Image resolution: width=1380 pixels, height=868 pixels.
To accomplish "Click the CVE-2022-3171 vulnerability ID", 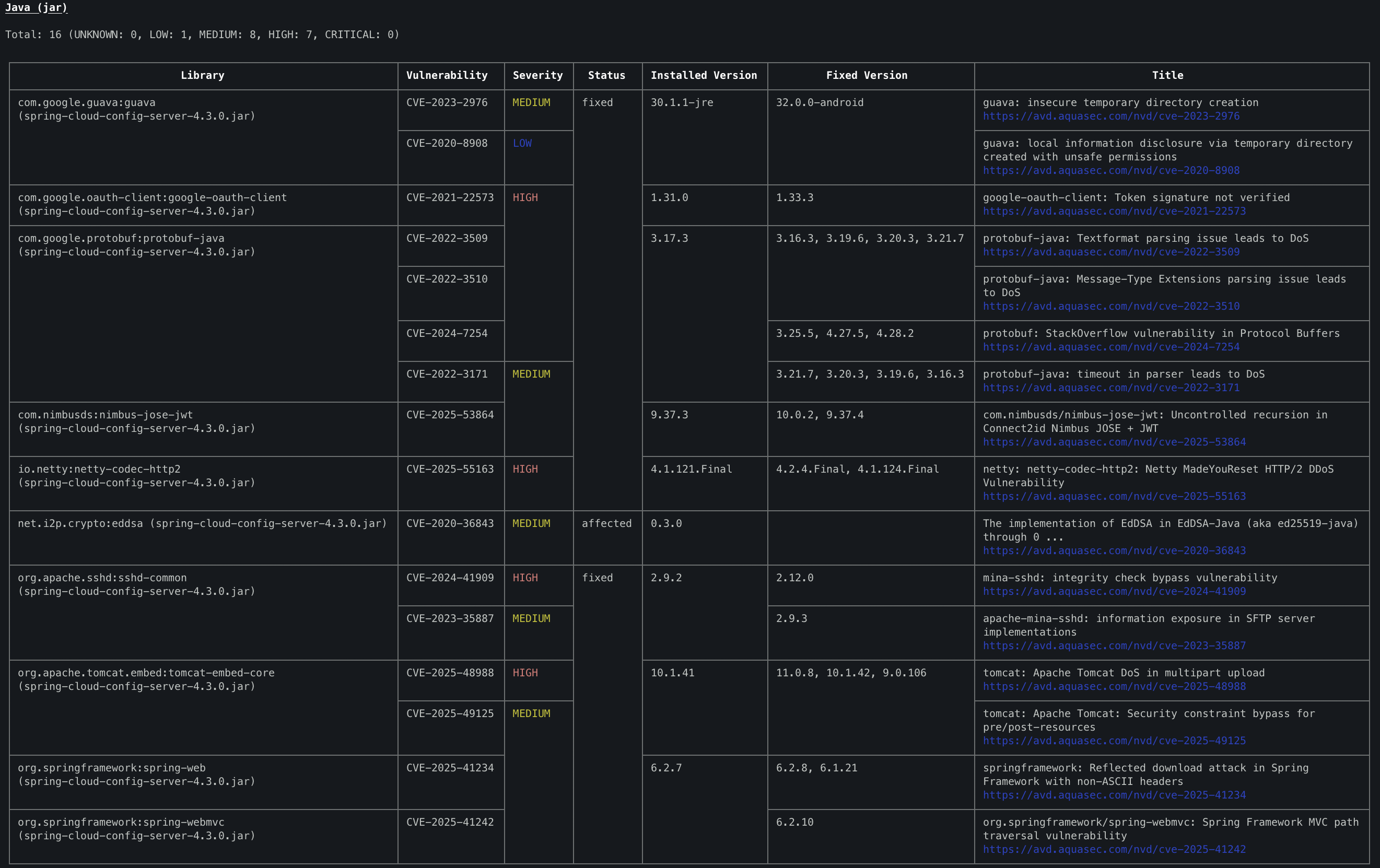I will tap(447, 374).
